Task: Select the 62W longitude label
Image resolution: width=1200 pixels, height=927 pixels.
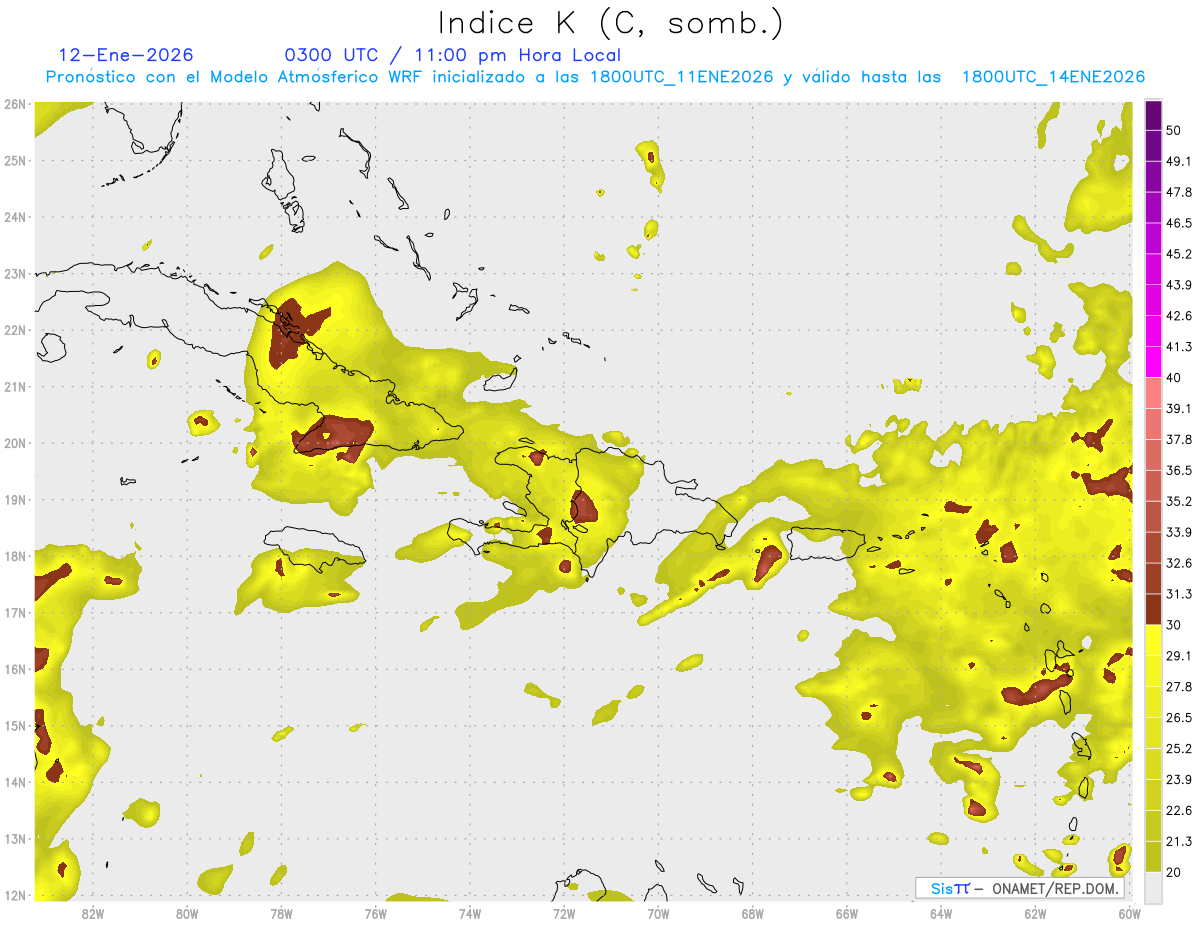Action: [1036, 913]
